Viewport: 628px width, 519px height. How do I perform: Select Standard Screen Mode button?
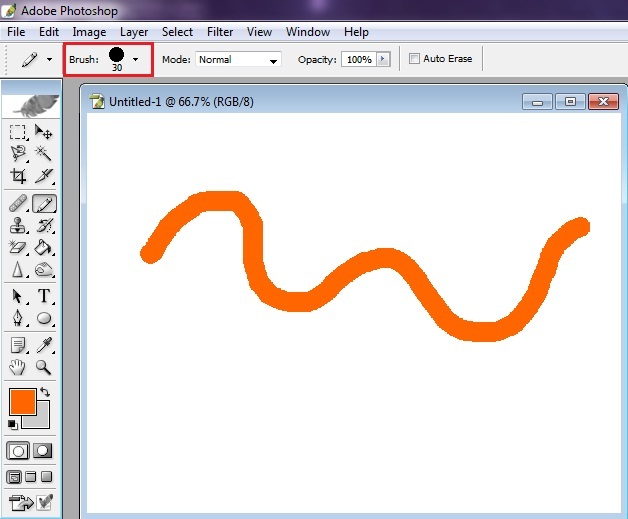(14, 477)
